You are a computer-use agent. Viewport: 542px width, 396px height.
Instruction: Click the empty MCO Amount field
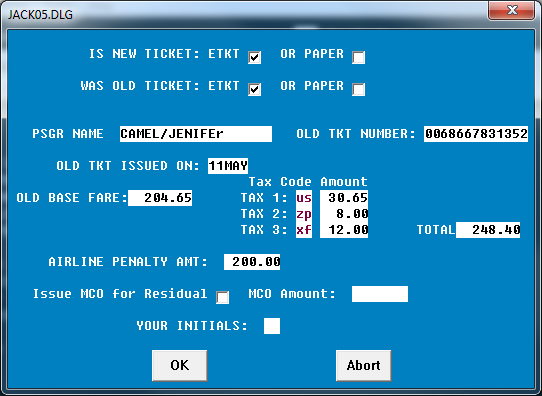click(x=380, y=294)
